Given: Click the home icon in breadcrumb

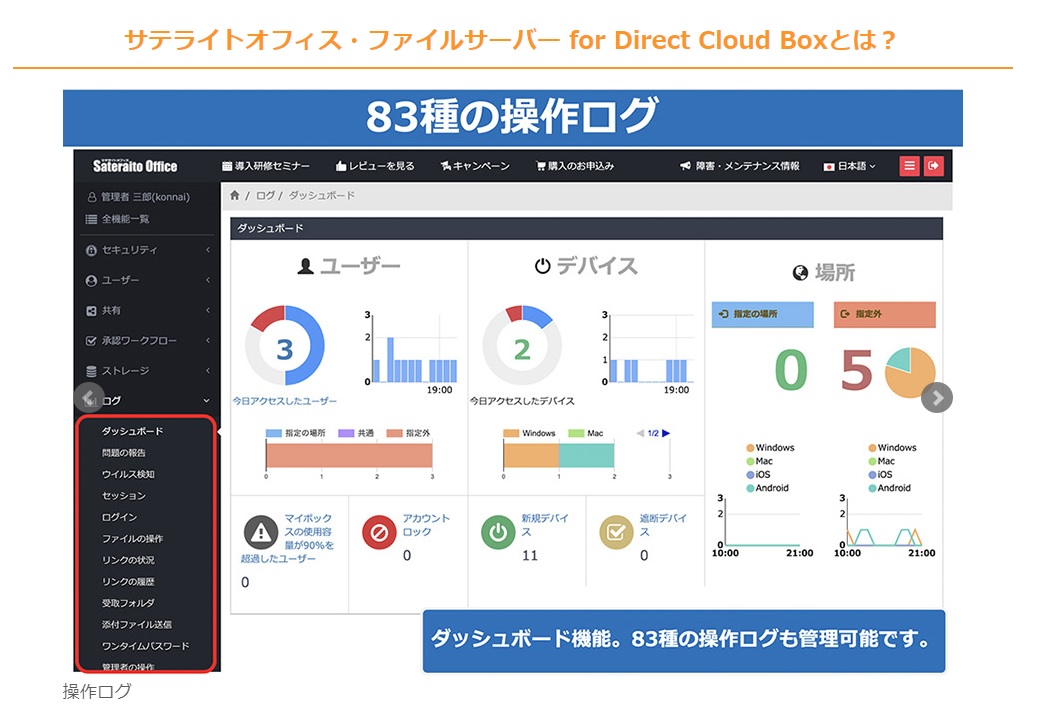Looking at the screenshot, I should point(235,196).
